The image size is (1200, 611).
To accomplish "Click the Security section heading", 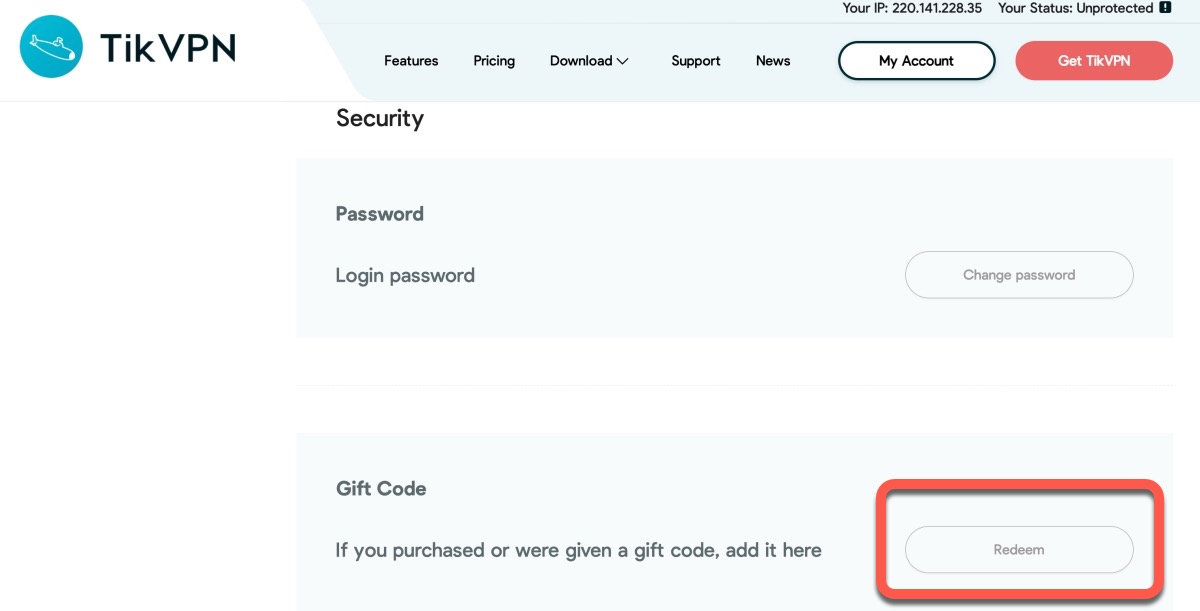I will 380,118.
